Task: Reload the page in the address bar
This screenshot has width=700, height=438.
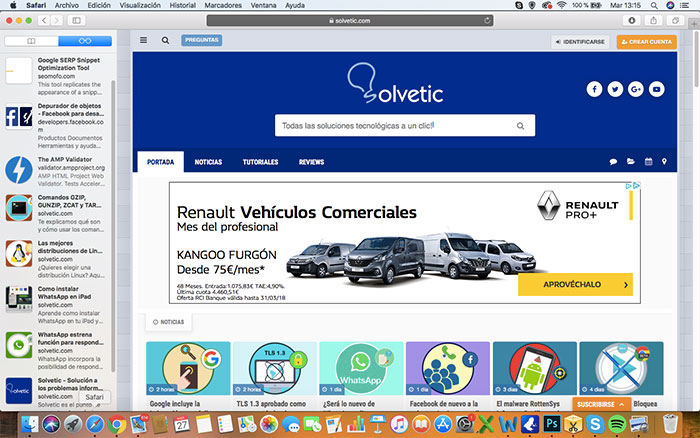Action: (x=487, y=20)
